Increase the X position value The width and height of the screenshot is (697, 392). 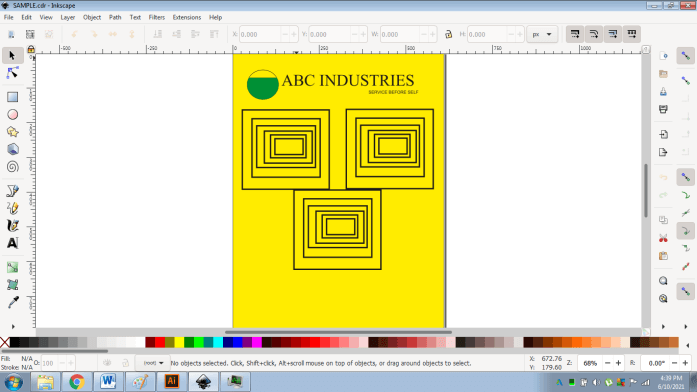coord(294,34)
